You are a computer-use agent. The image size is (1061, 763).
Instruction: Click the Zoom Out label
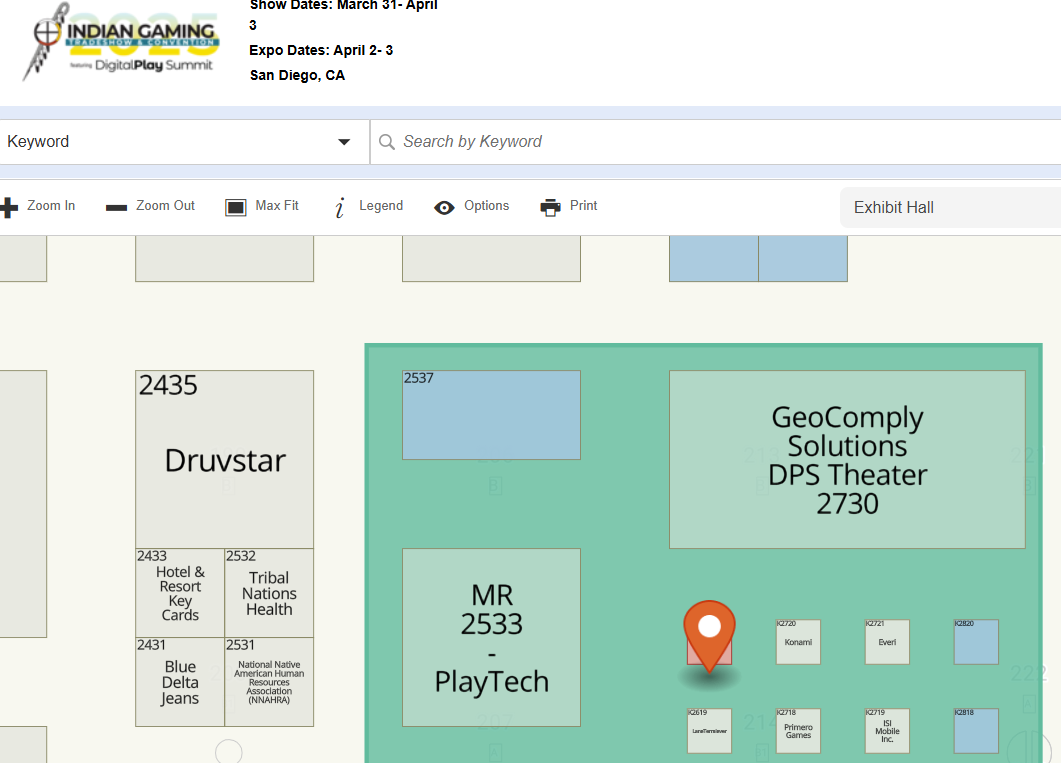coord(165,206)
